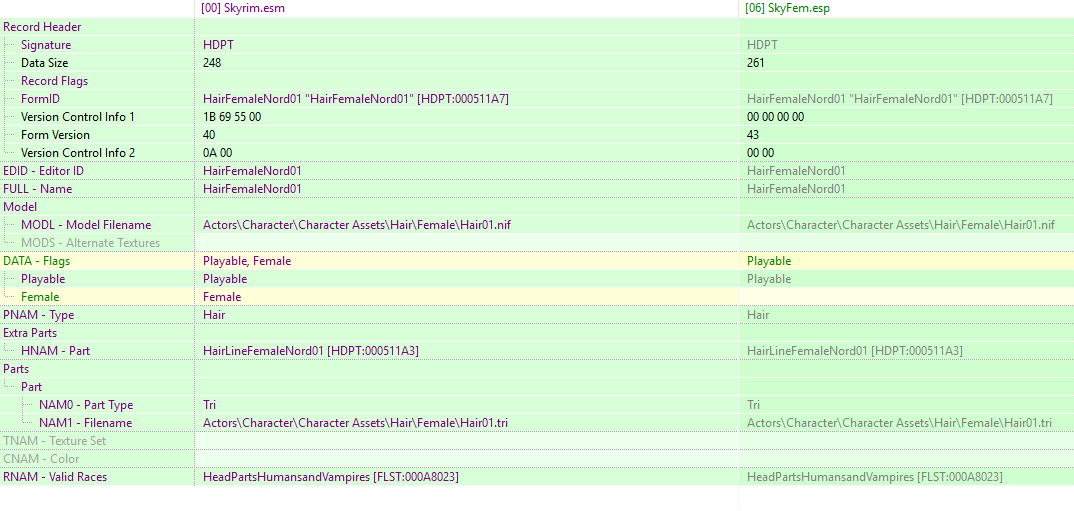This screenshot has height=511, width=1074.
Task: Select the MODS - Alternate Textures row
Action: (537, 242)
